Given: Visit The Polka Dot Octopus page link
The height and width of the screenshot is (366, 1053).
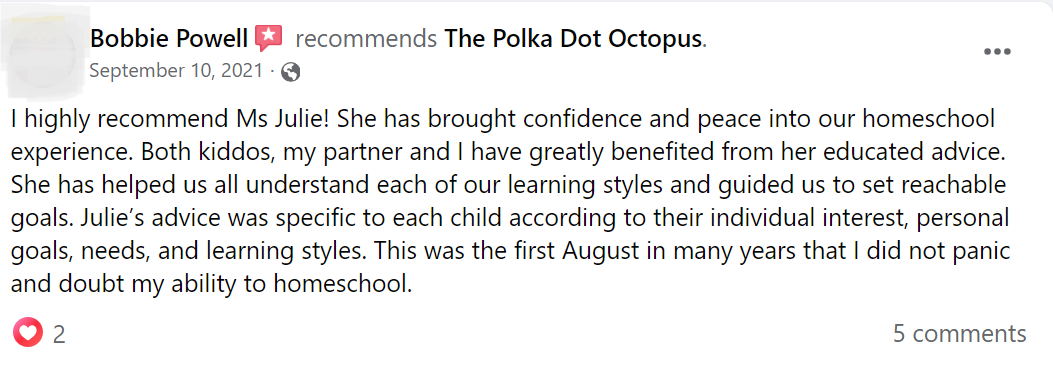Looking at the screenshot, I should [x=573, y=39].
